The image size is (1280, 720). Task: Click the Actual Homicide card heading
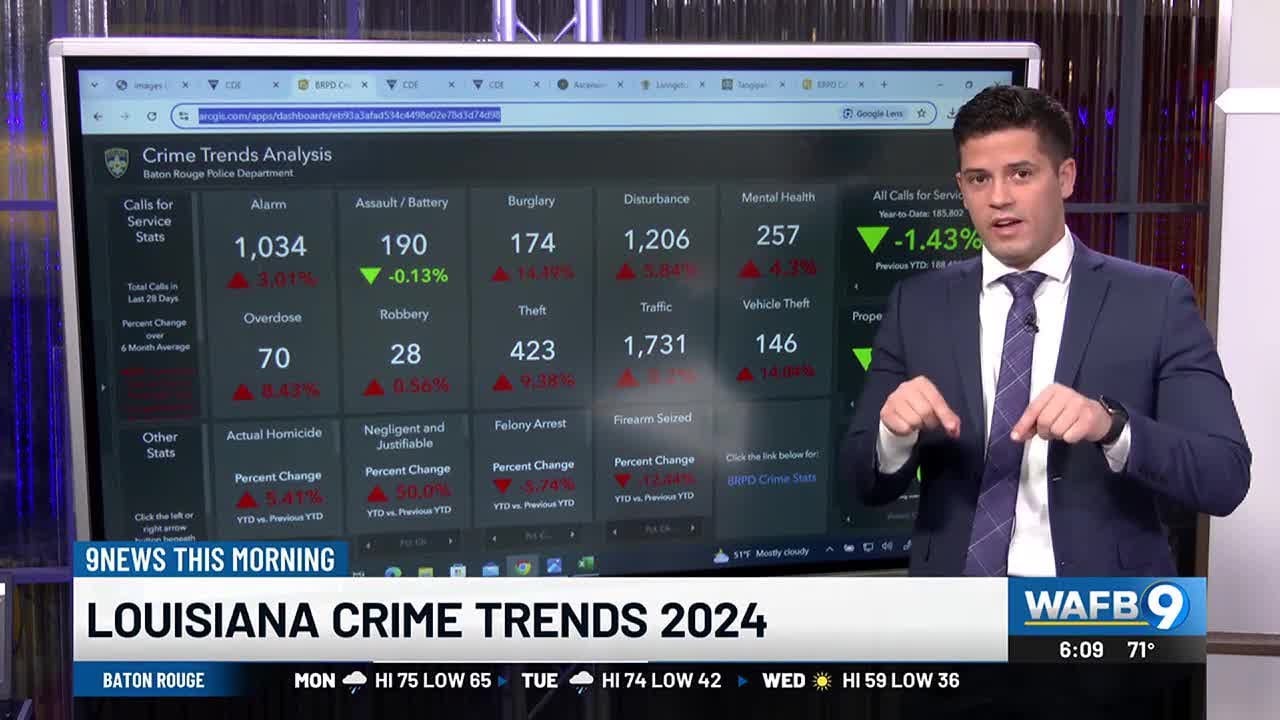click(x=274, y=434)
